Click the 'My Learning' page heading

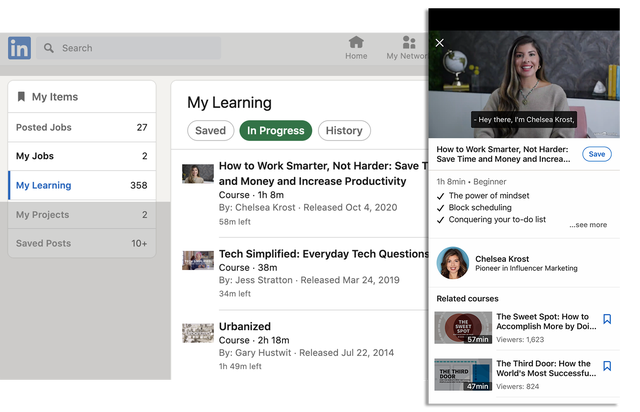tap(229, 102)
